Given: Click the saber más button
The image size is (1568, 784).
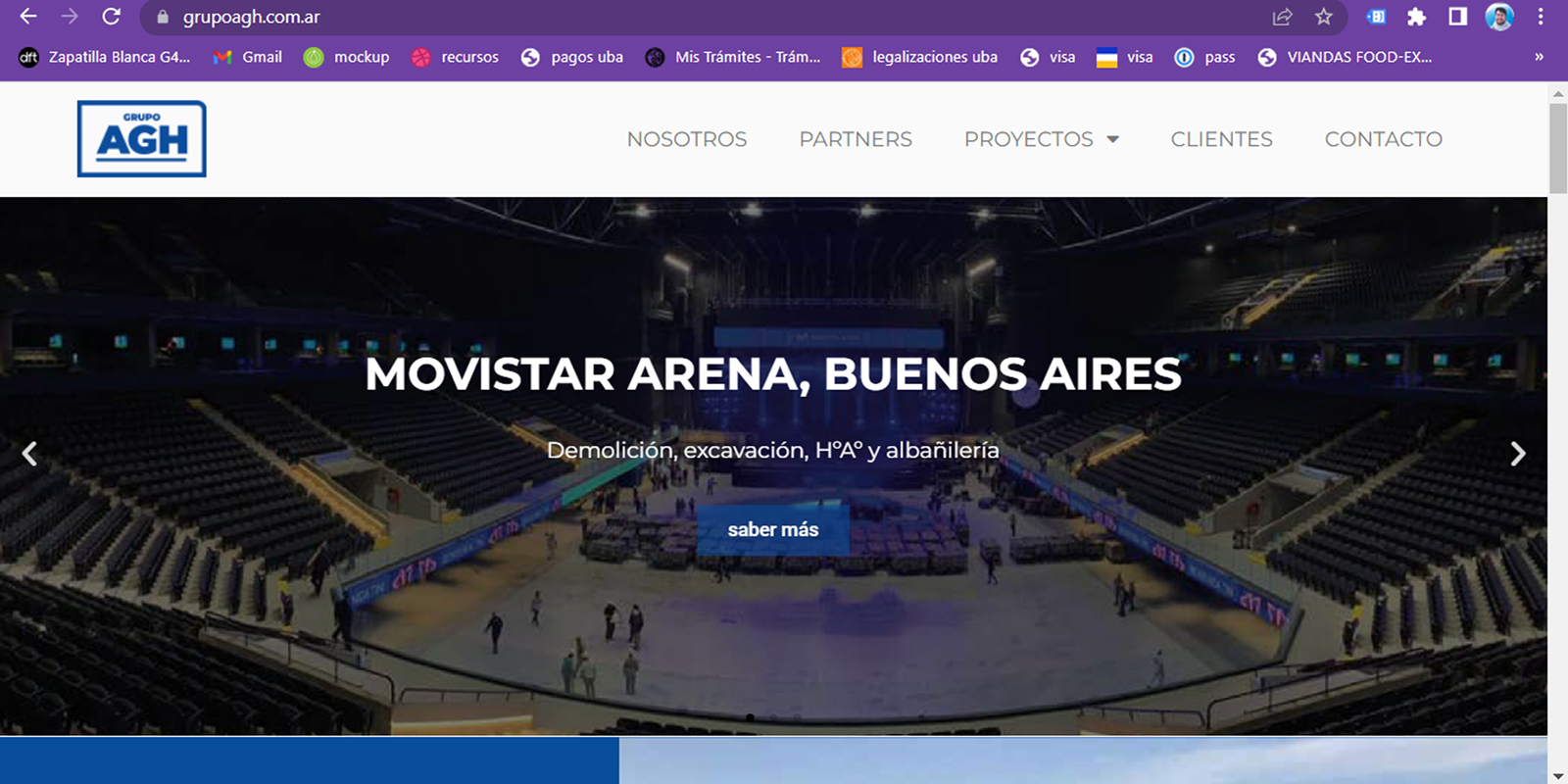Looking at the screenshot, I should point(773,530).
